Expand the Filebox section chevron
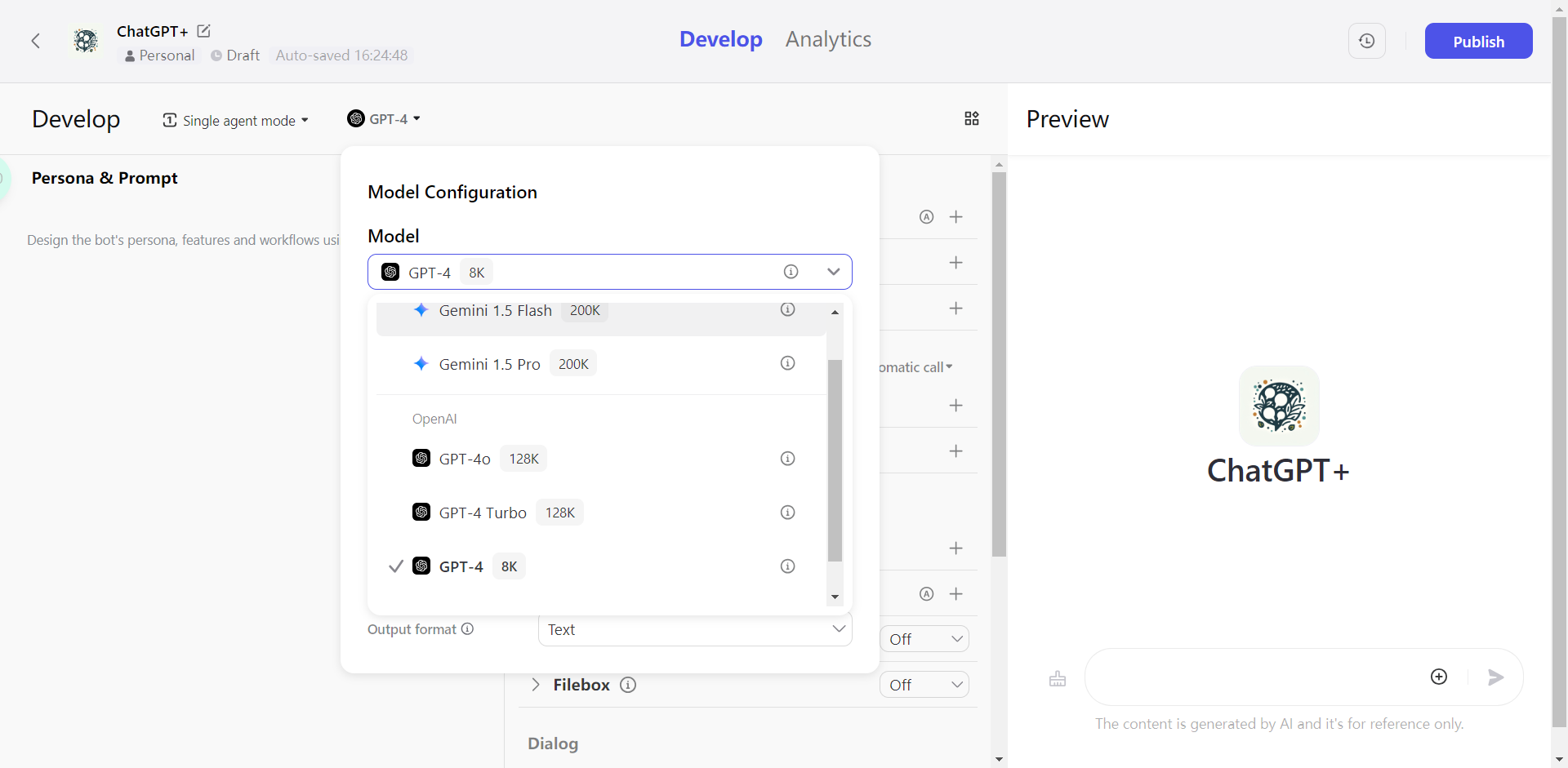The width and height of the screenshot is (1568, 768). tap(536, 685)
